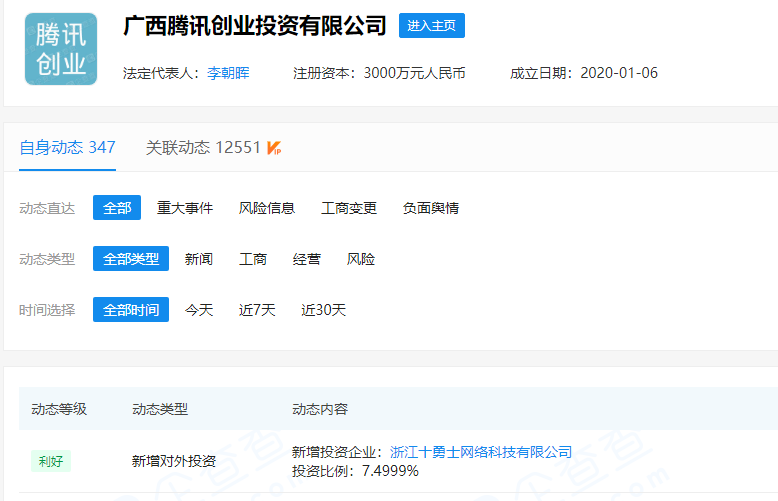Filter by 工商变更
778x501 pixels.
pos(349,208)
